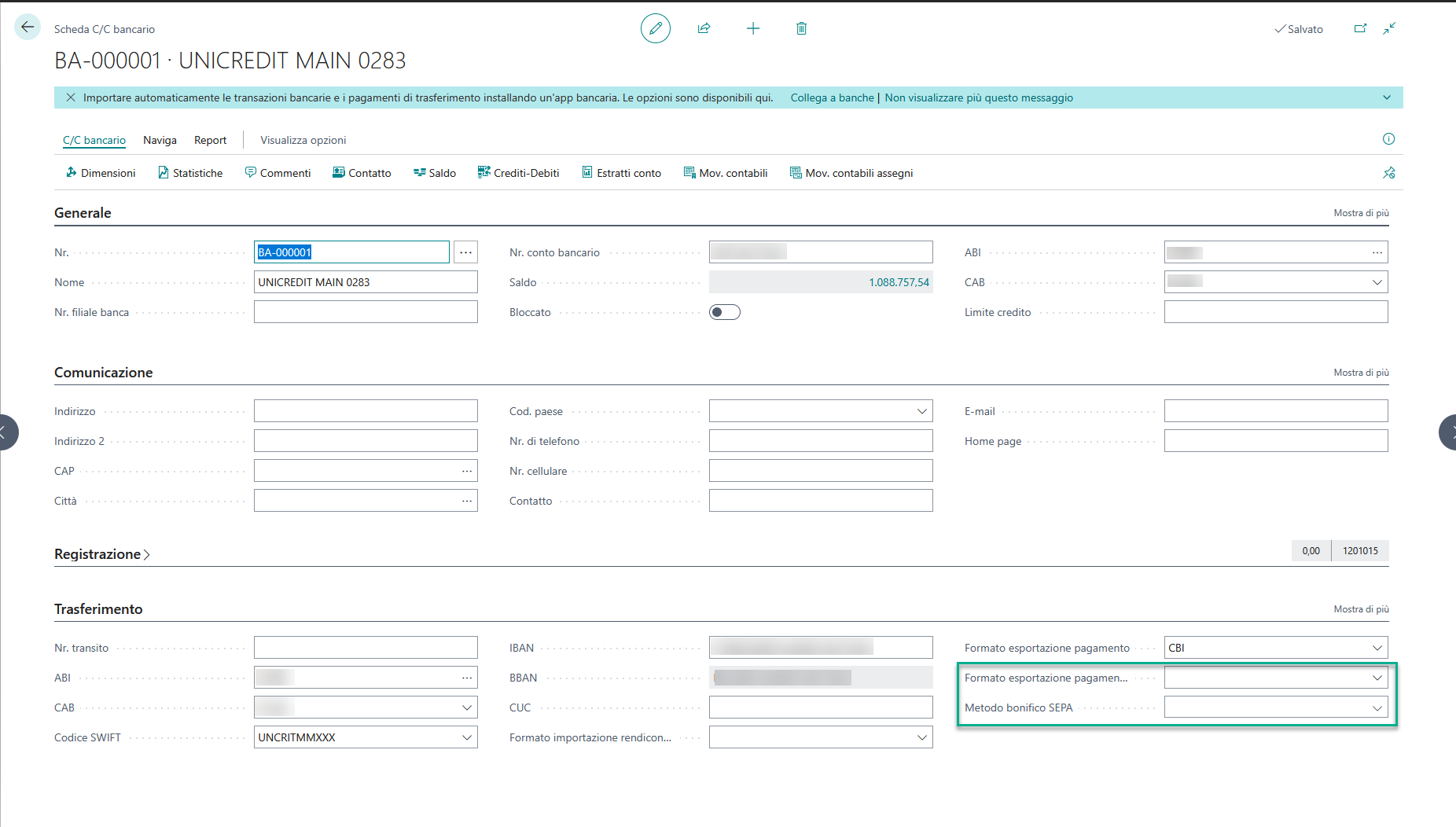The width and height of the screenshot is (1456, 827).
Task: Open Codice SWIFT dropdown
Action: point(466,737)
